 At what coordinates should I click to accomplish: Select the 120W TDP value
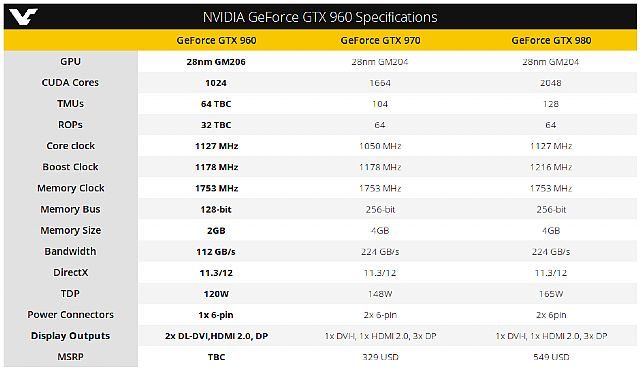point(216,294)
